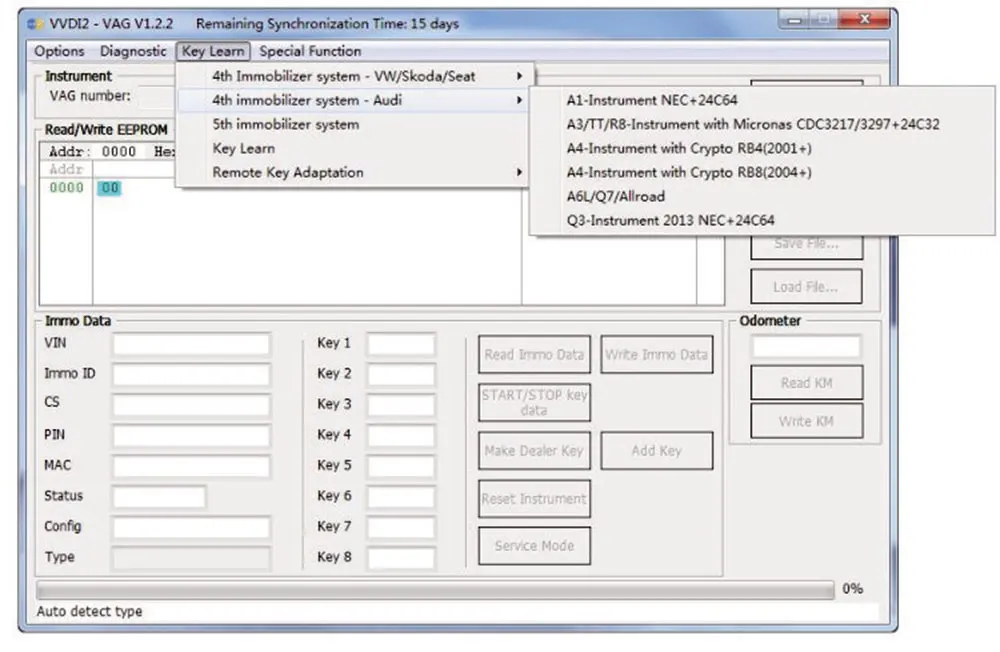1000x652 pixels.
Task: Click the progress bar showing 0%
Action: [x=435, y=589]
